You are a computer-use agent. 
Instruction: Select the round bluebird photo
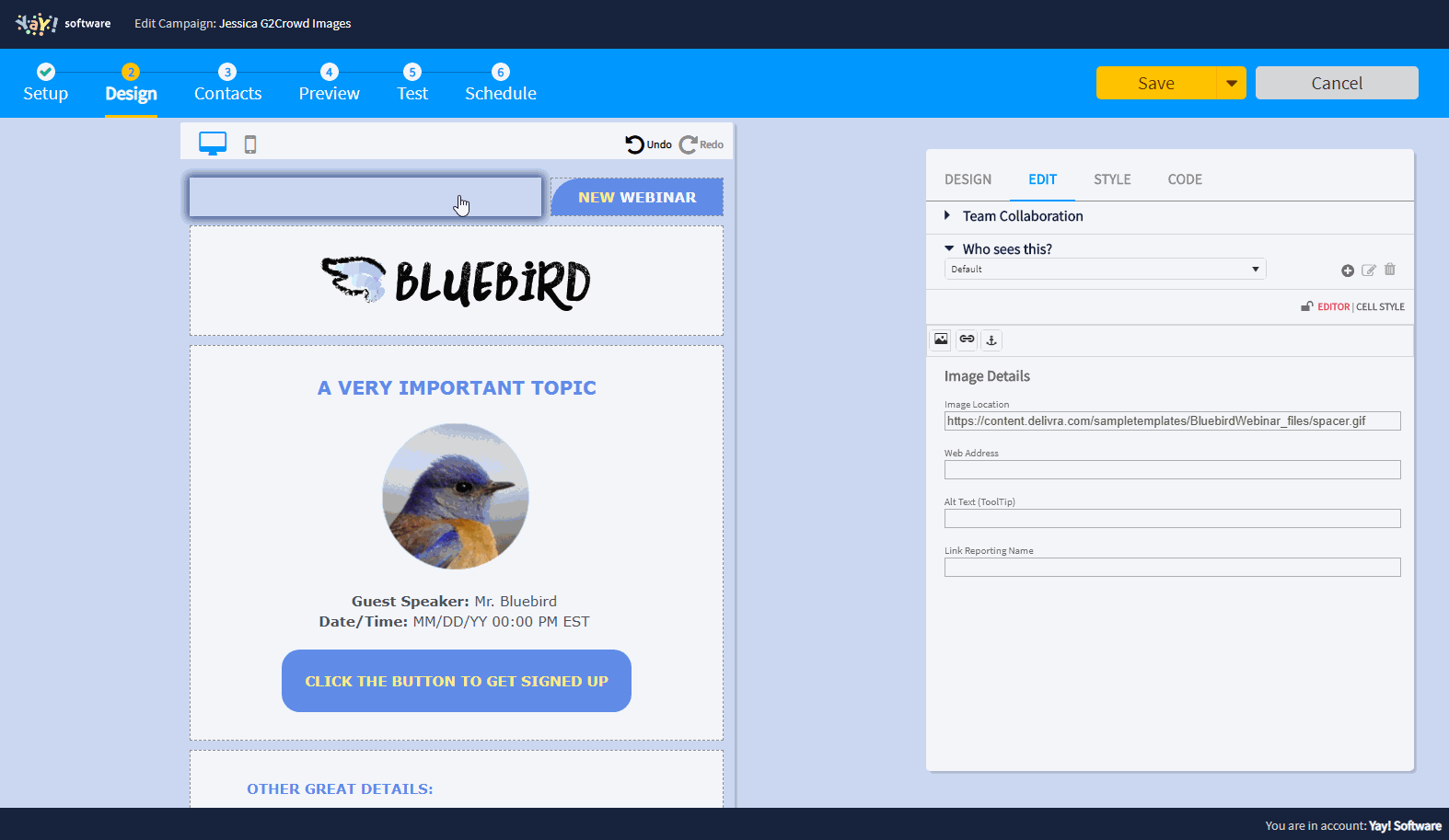pos(456,496)
